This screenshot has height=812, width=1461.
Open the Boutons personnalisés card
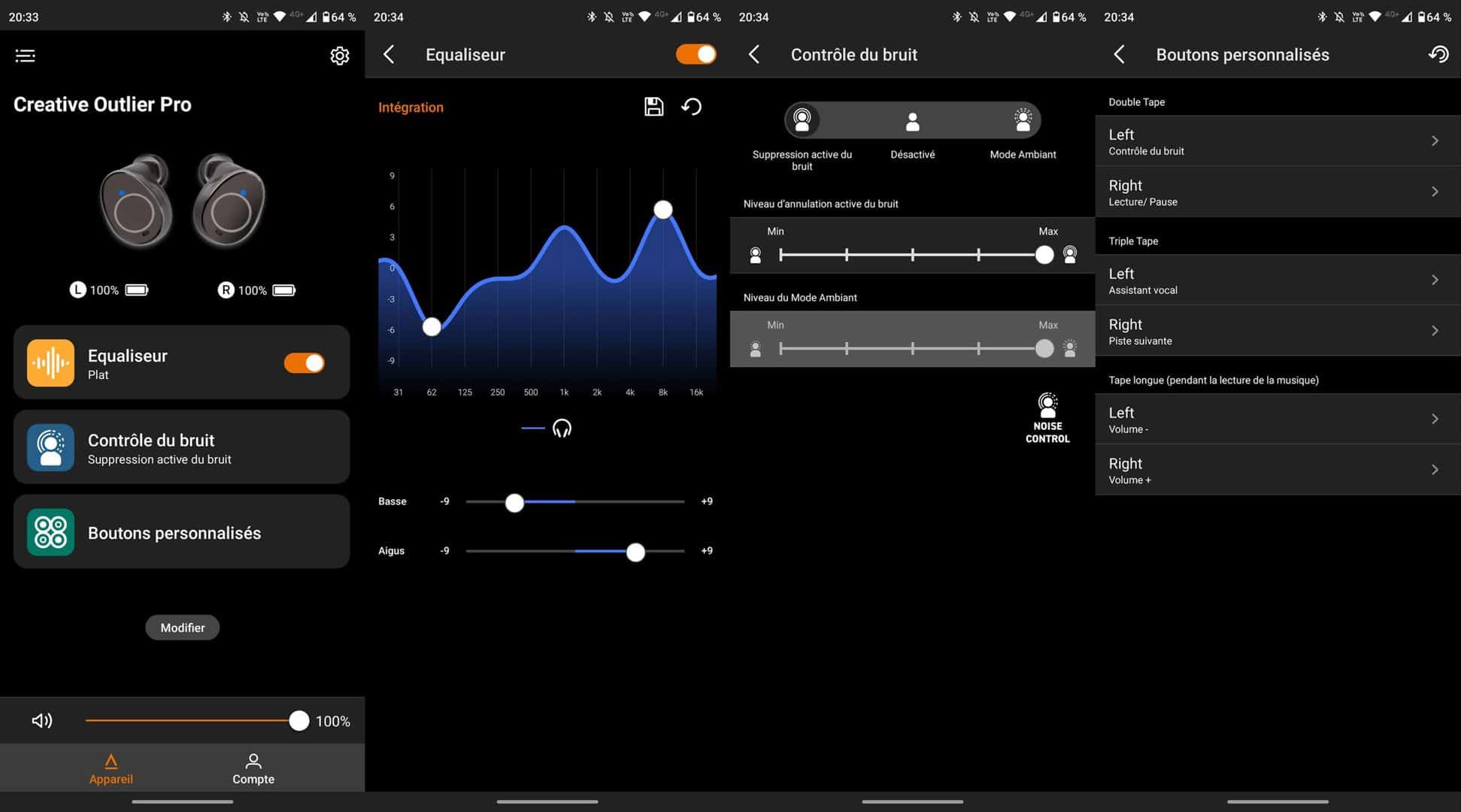click(181, 532)
